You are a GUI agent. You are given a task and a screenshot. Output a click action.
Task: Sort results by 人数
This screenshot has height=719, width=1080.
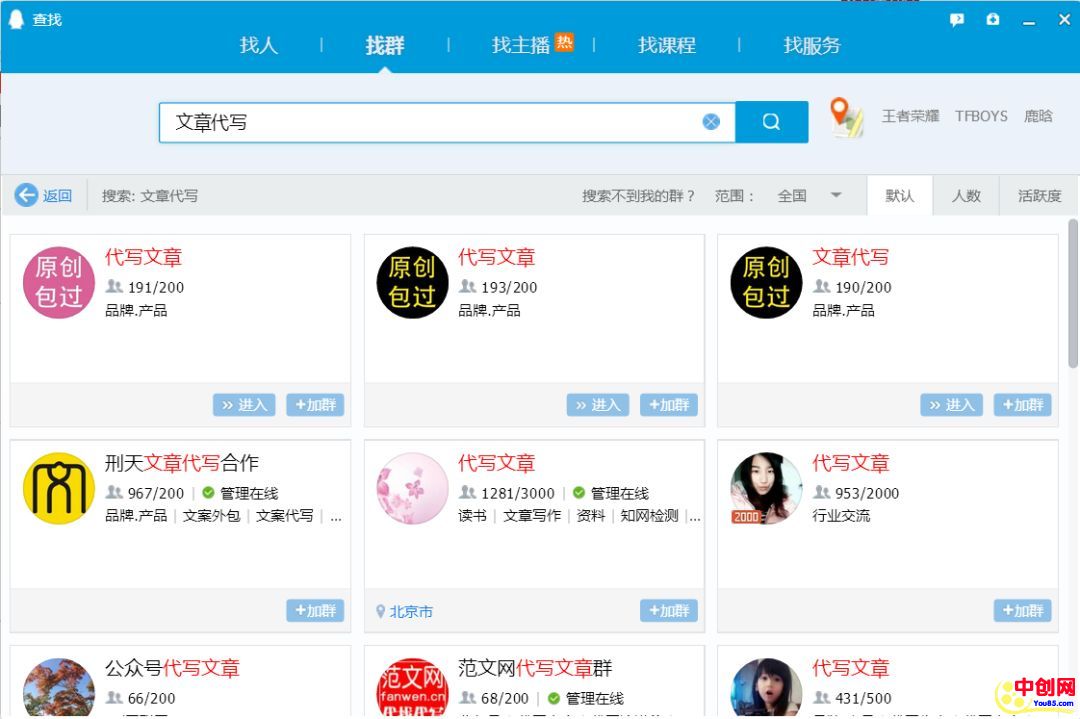coord(965,196)
